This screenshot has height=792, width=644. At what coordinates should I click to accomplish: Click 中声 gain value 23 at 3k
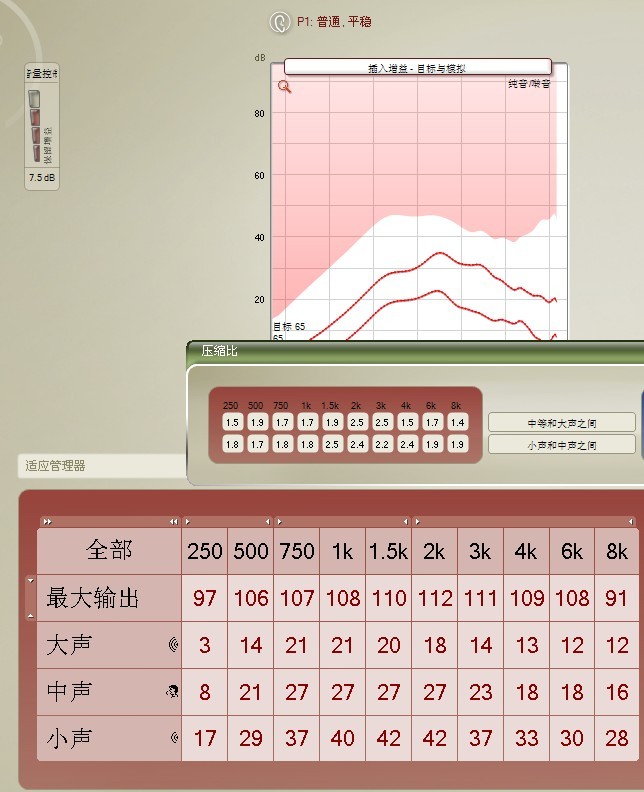pos(480,691)
